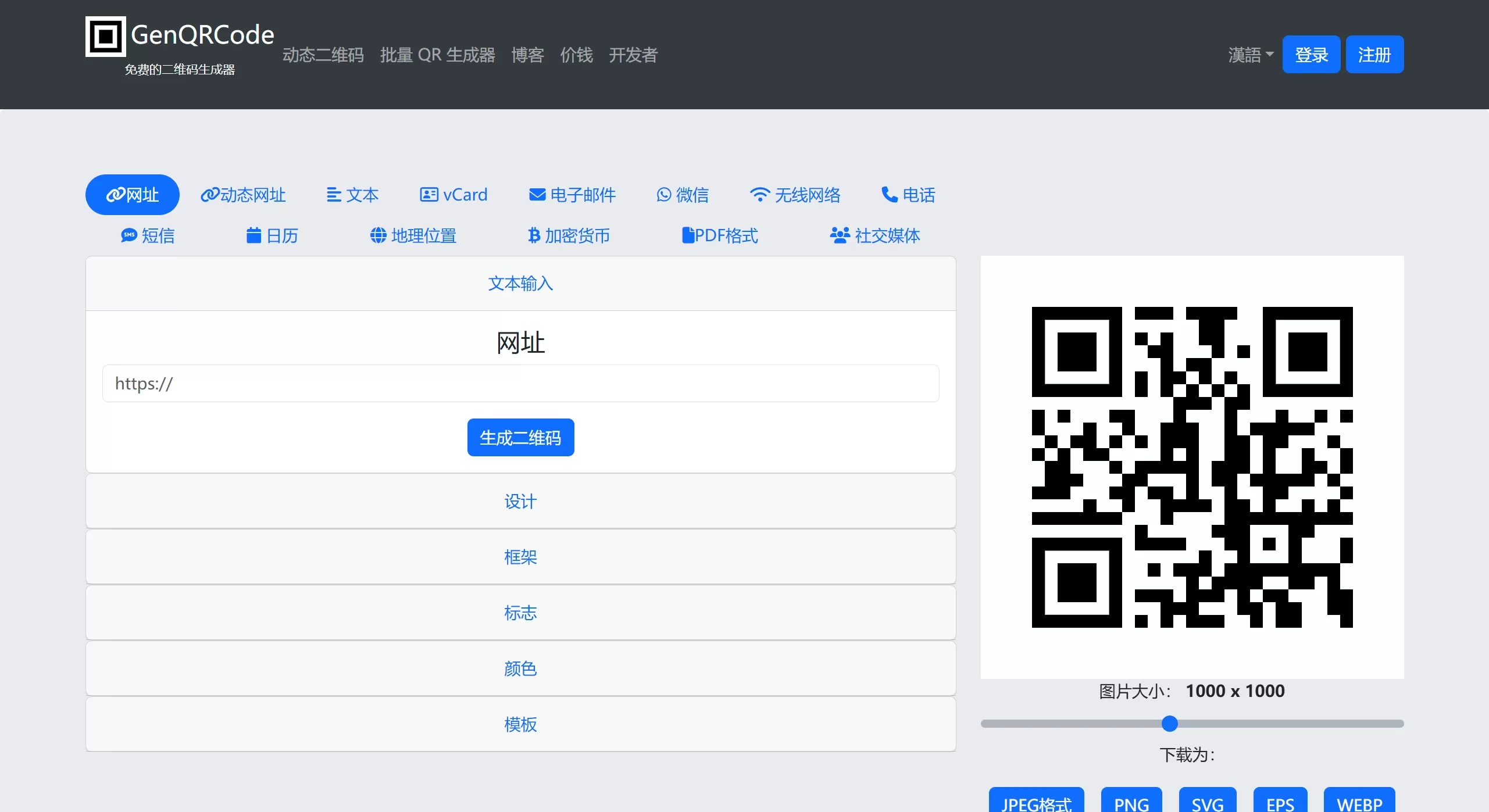This screenshot has width=1489, height=812.
Task: Click the generated QR code preview image
Action: pyautogui.click(x=1192, y=467)
